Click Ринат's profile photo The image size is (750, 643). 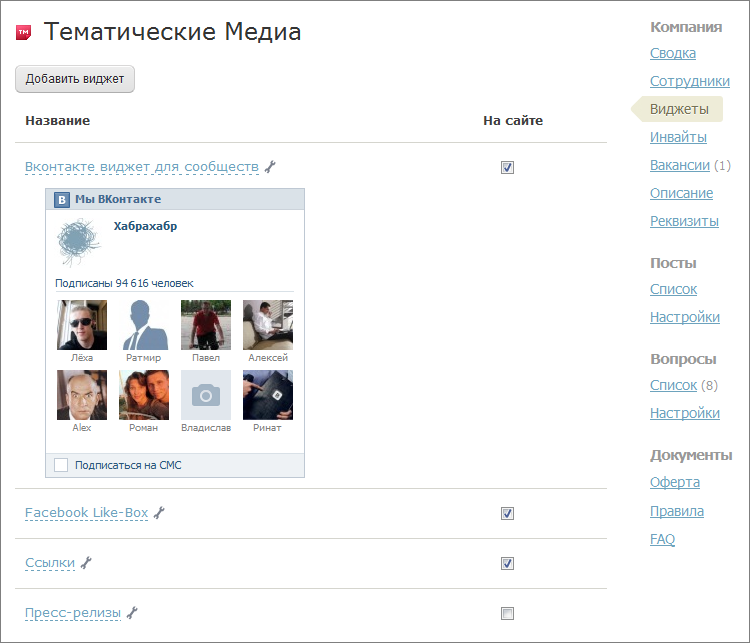[268, 395]
